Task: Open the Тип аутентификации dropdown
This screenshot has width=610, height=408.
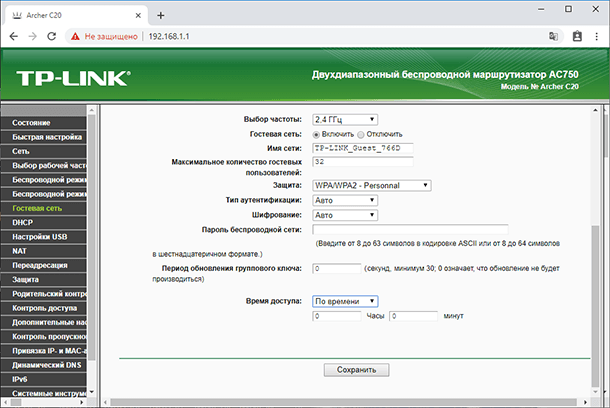Action: [x=345, y=200]
